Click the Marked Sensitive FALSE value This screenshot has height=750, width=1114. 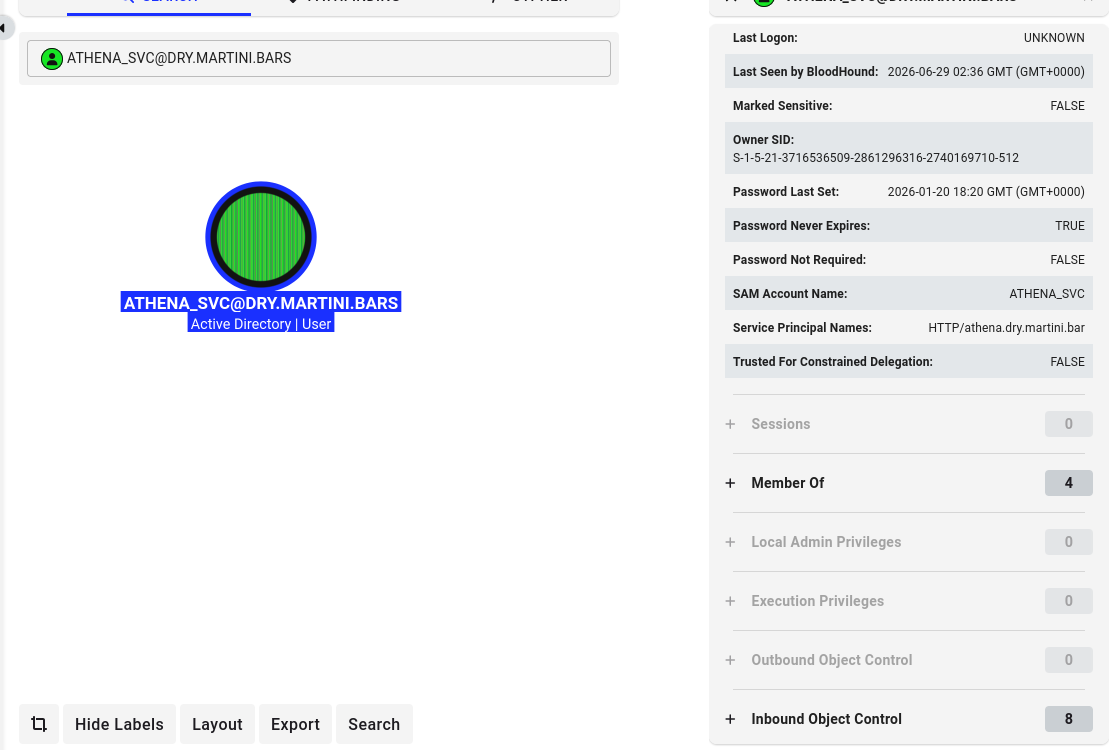click(1067, 106)
